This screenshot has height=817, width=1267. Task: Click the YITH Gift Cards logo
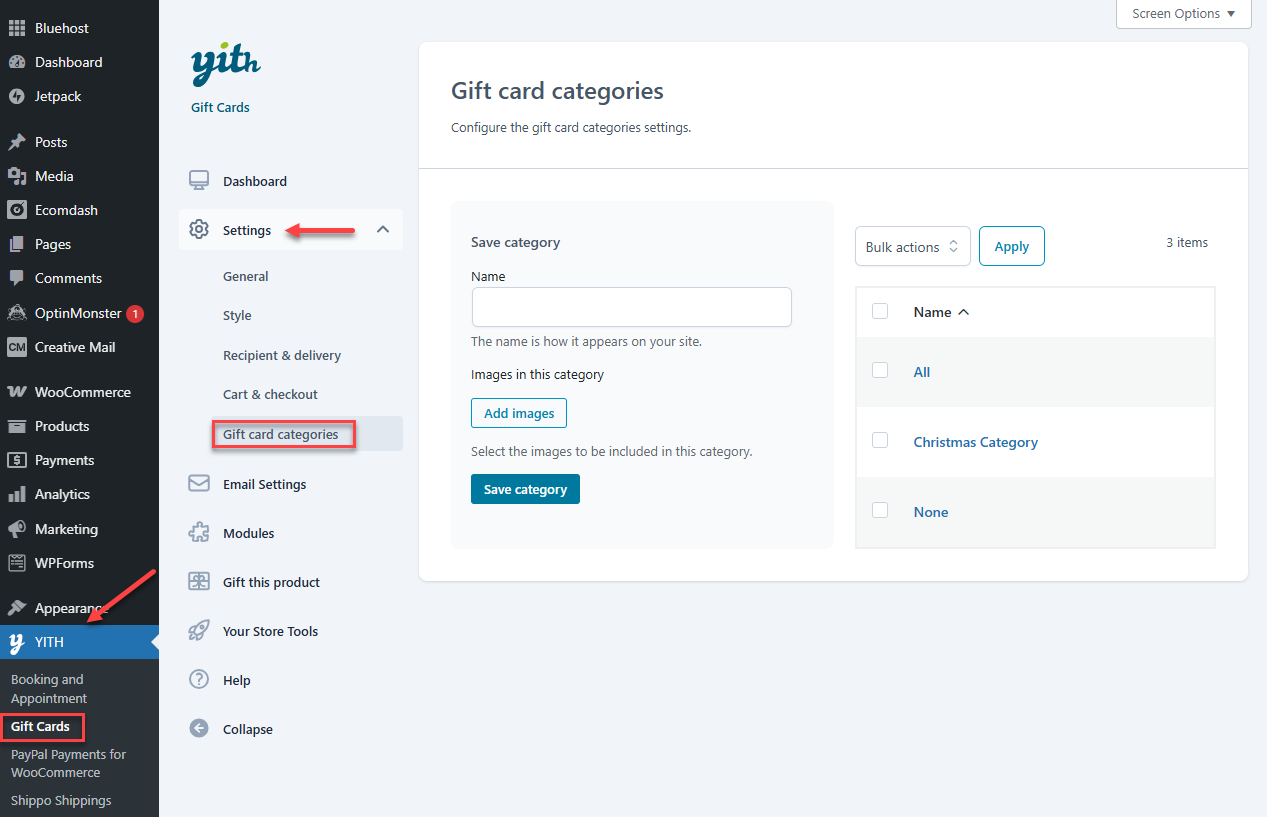(225, 64)
